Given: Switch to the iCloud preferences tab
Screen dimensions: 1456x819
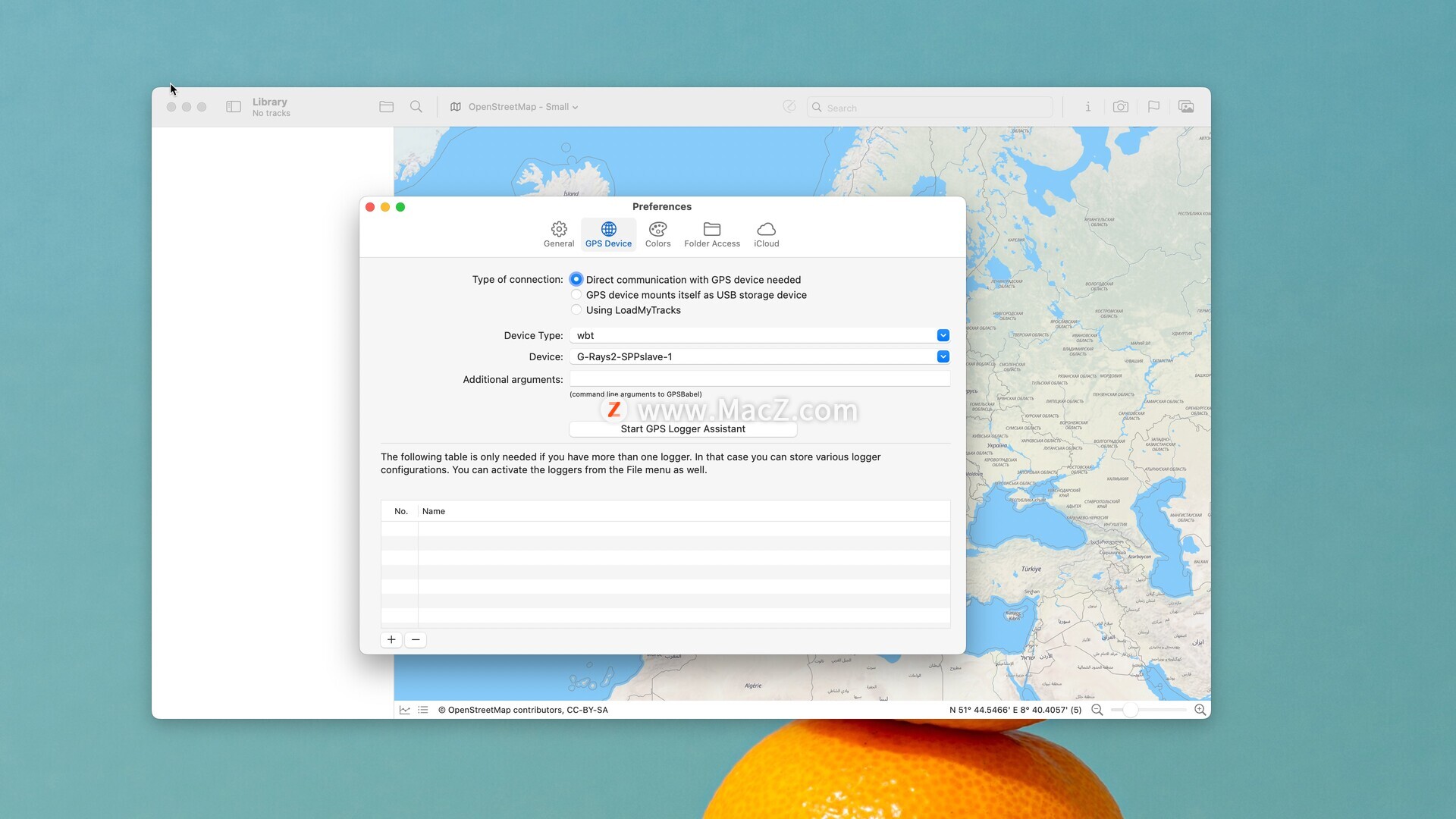Looking at the screenshot, I should point(767,234).
